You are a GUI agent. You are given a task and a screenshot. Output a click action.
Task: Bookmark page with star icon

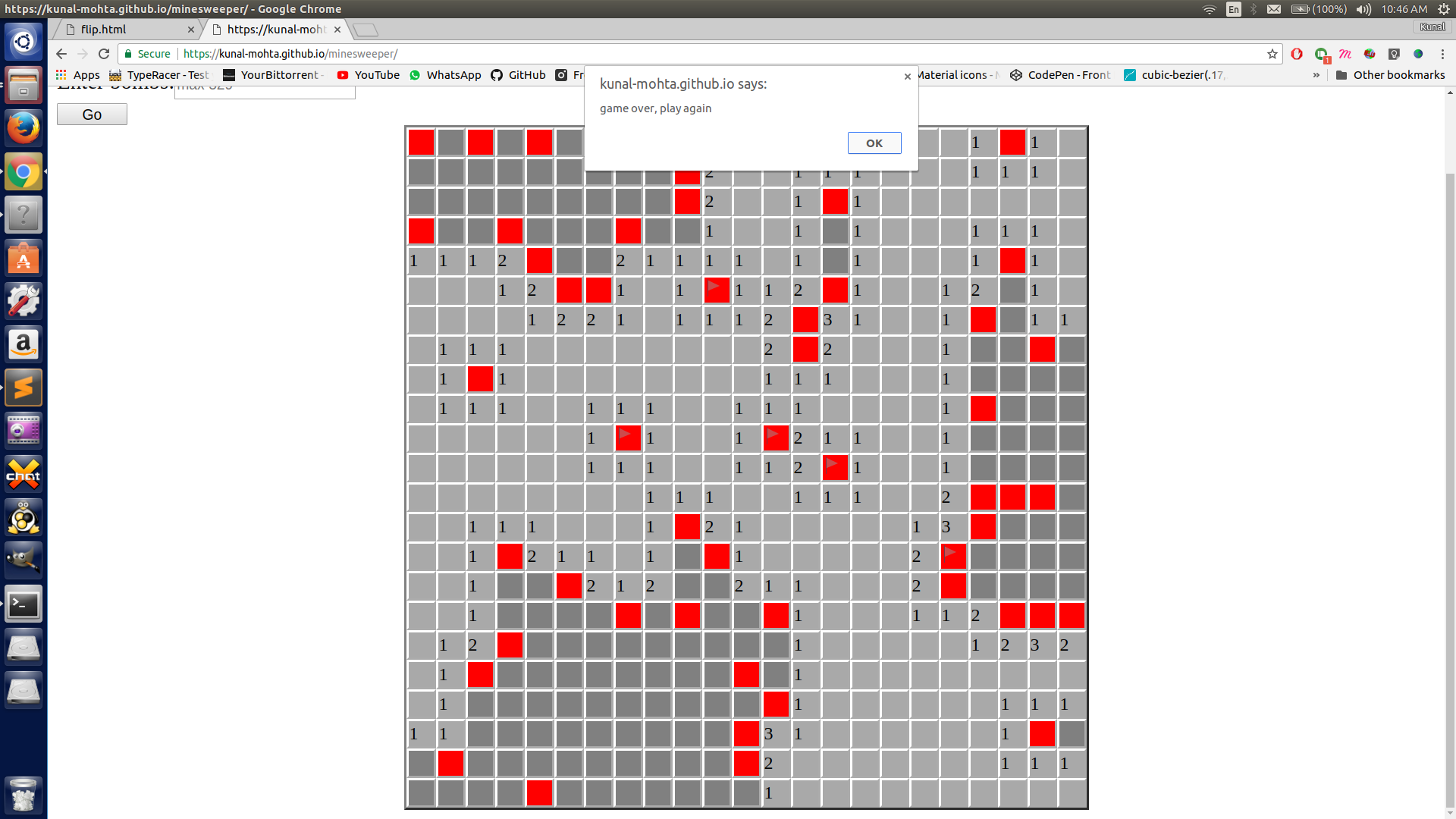point(1272,54)
